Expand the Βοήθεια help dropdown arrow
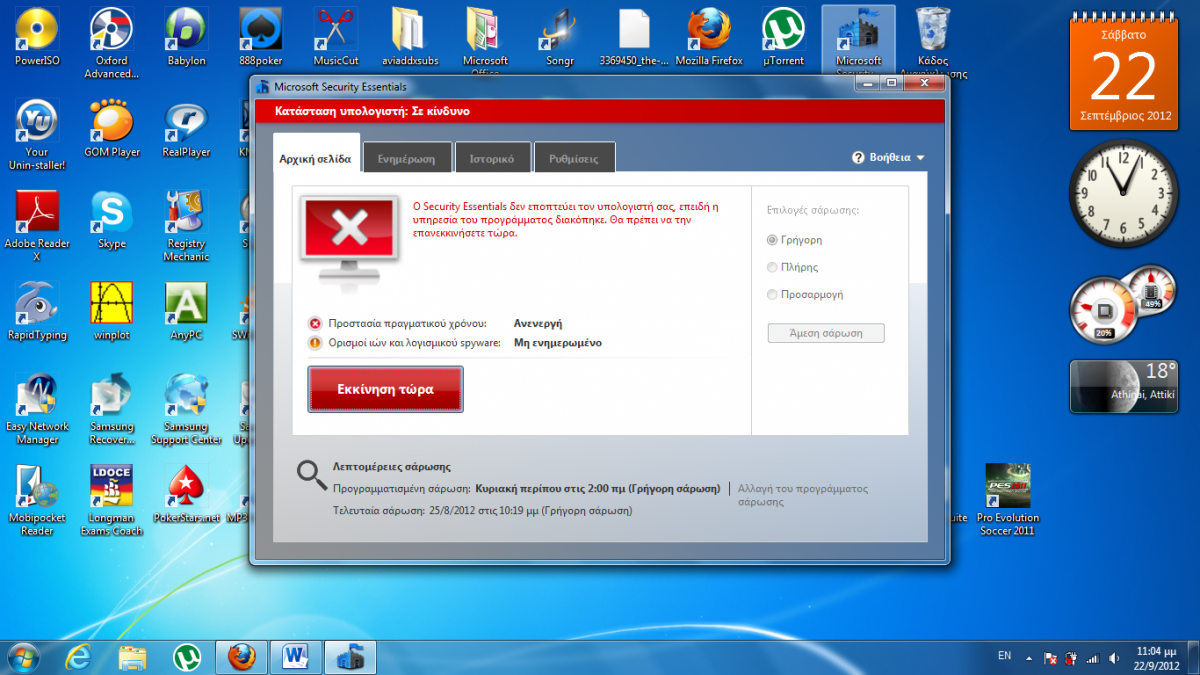Image resolution: width=1200 pixels, height=675 pixels. [x=920, y=158]
